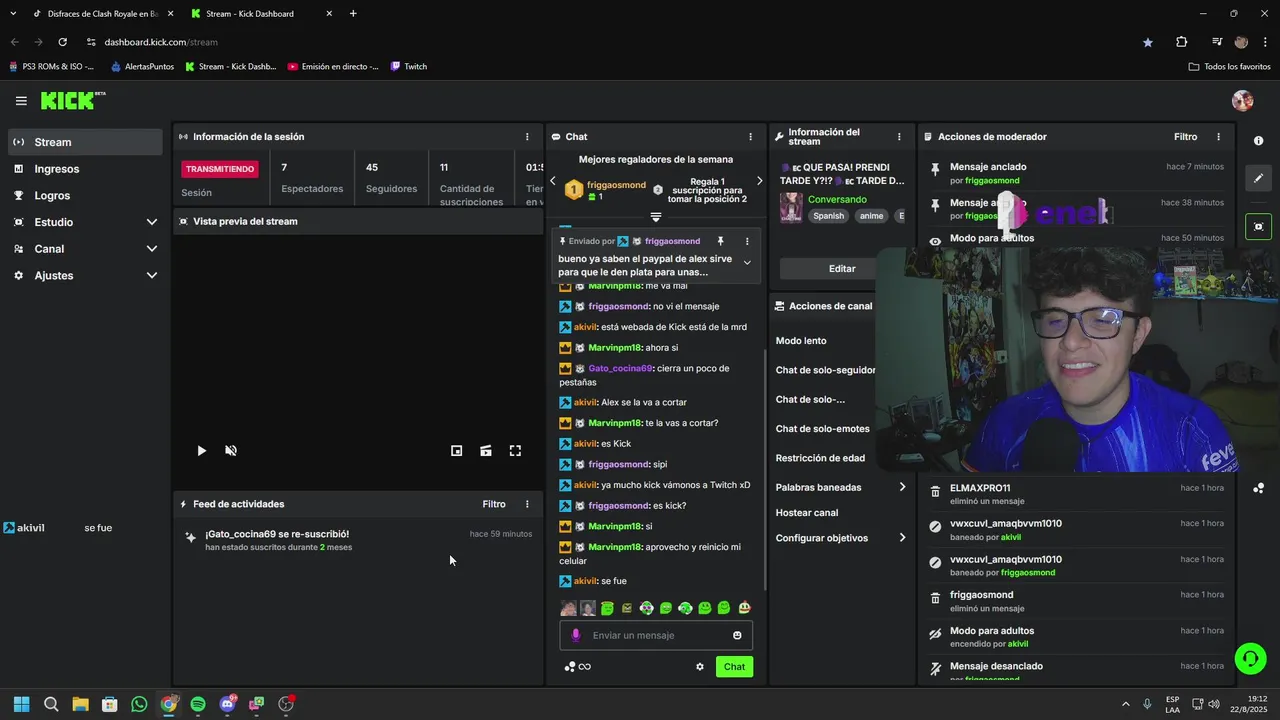1280x720 pixels.
Task: Open OBS Studio from the taskbar
Action: click(x=286, y=704)
